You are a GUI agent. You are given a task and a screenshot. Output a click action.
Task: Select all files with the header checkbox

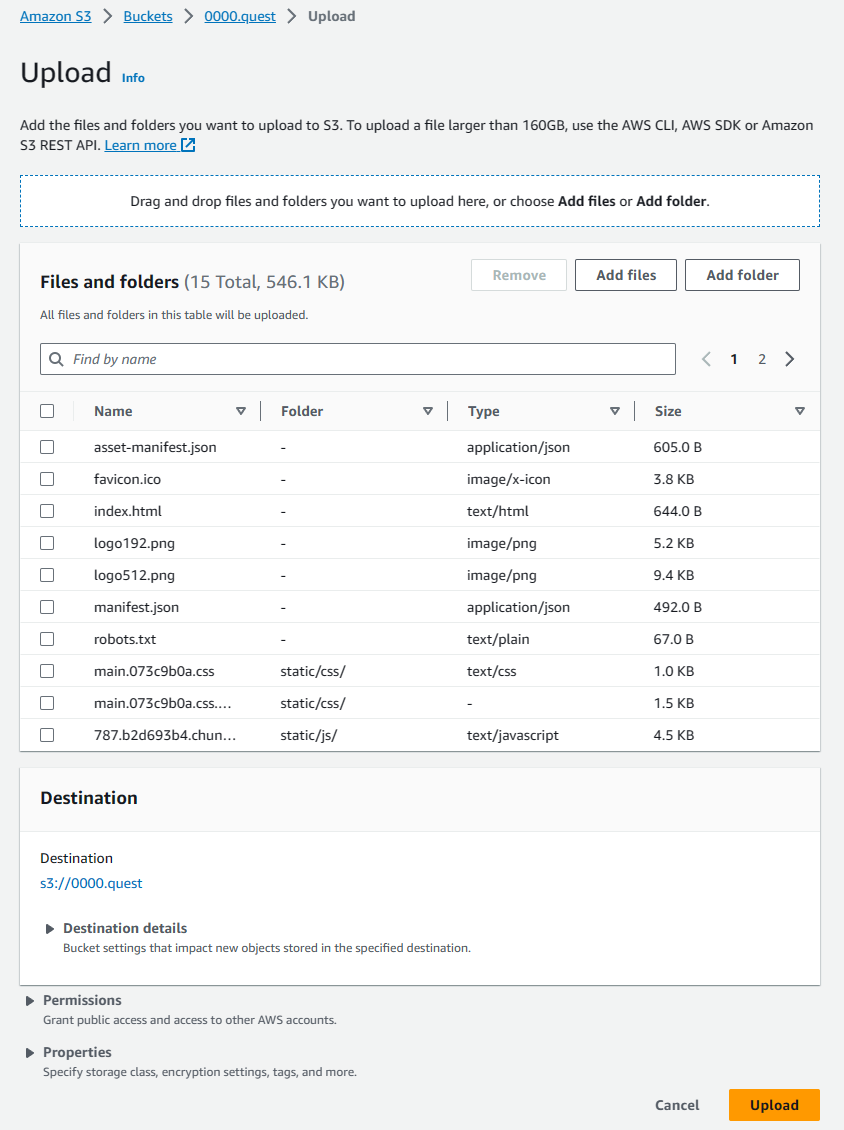coord(47,410)
